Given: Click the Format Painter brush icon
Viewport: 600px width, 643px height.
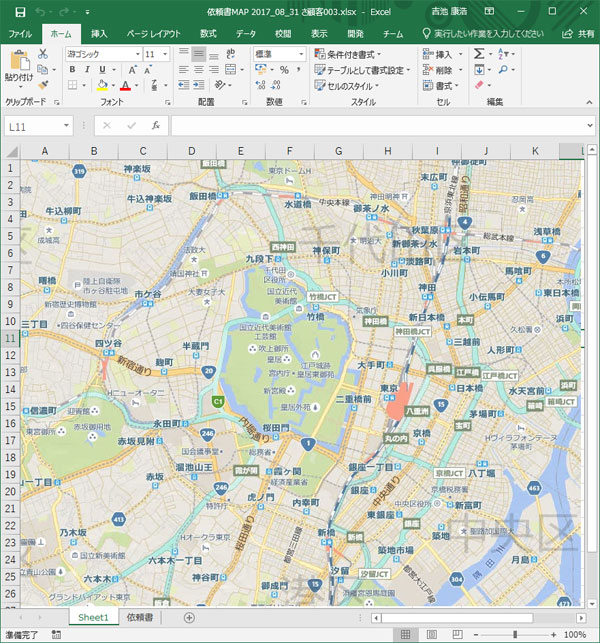Looking at the screenshot, I should 43,85.
